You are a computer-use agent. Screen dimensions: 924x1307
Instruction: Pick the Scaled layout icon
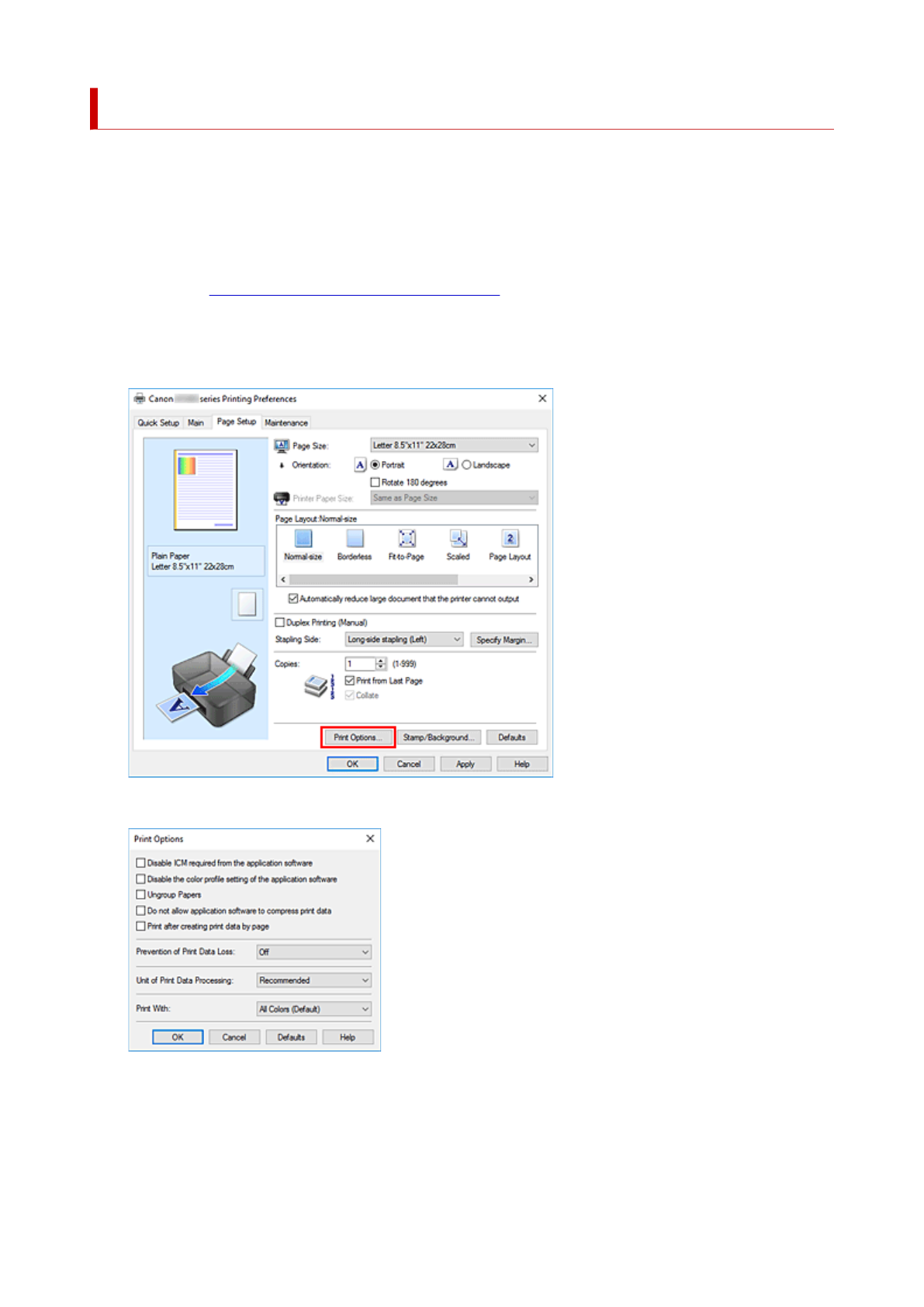point(459,539)
